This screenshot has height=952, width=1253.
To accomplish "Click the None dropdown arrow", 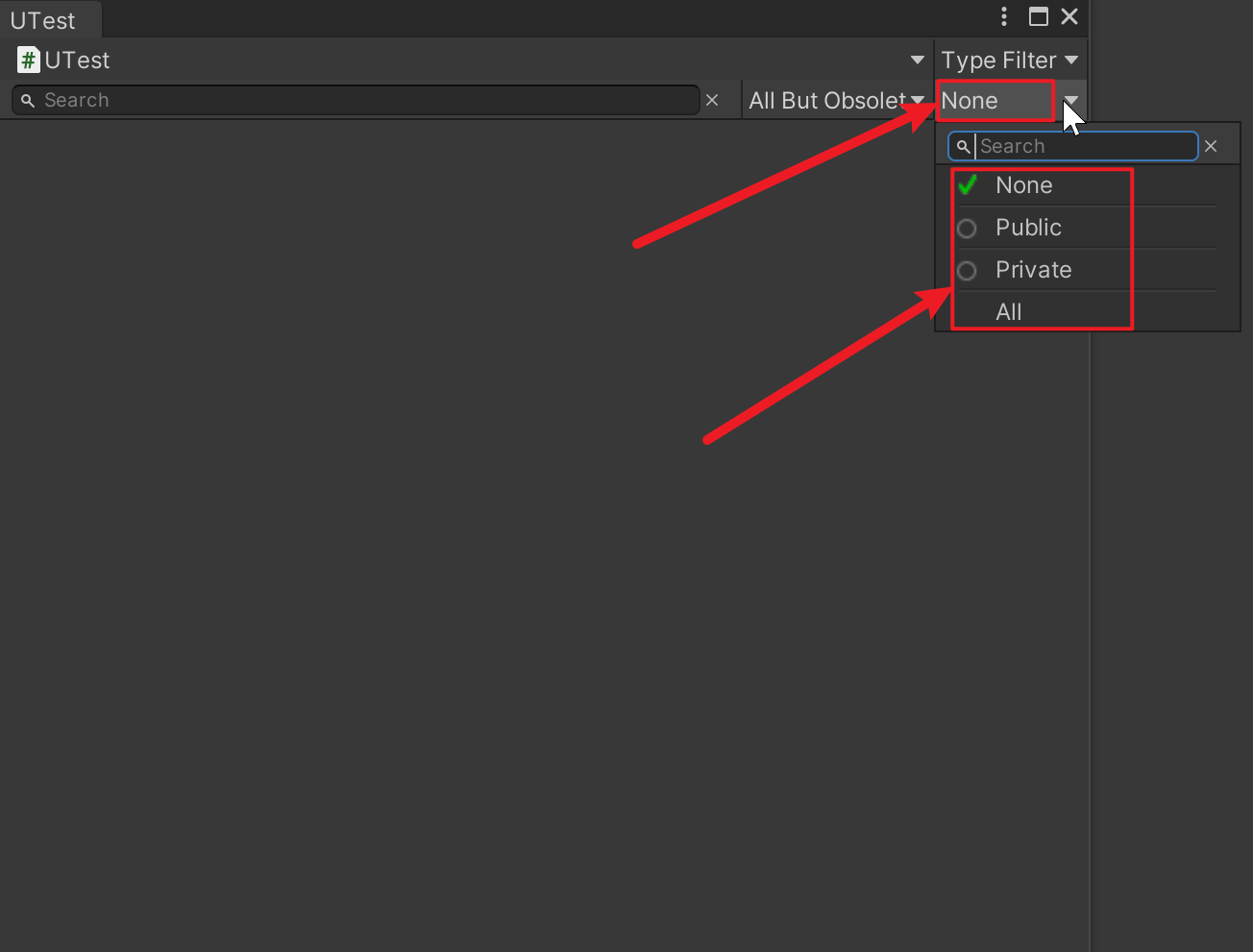I will 1070,101.
